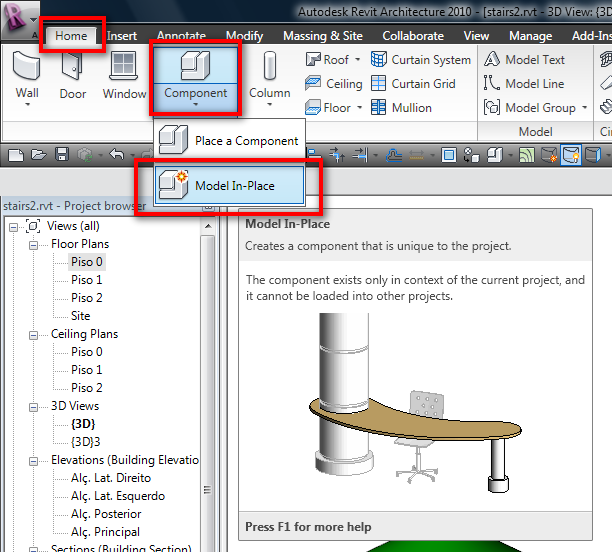Image resolution: width=612 pixels, height=552 pixels.
Task: Open the Site floor plan
Action: (80, 315)
